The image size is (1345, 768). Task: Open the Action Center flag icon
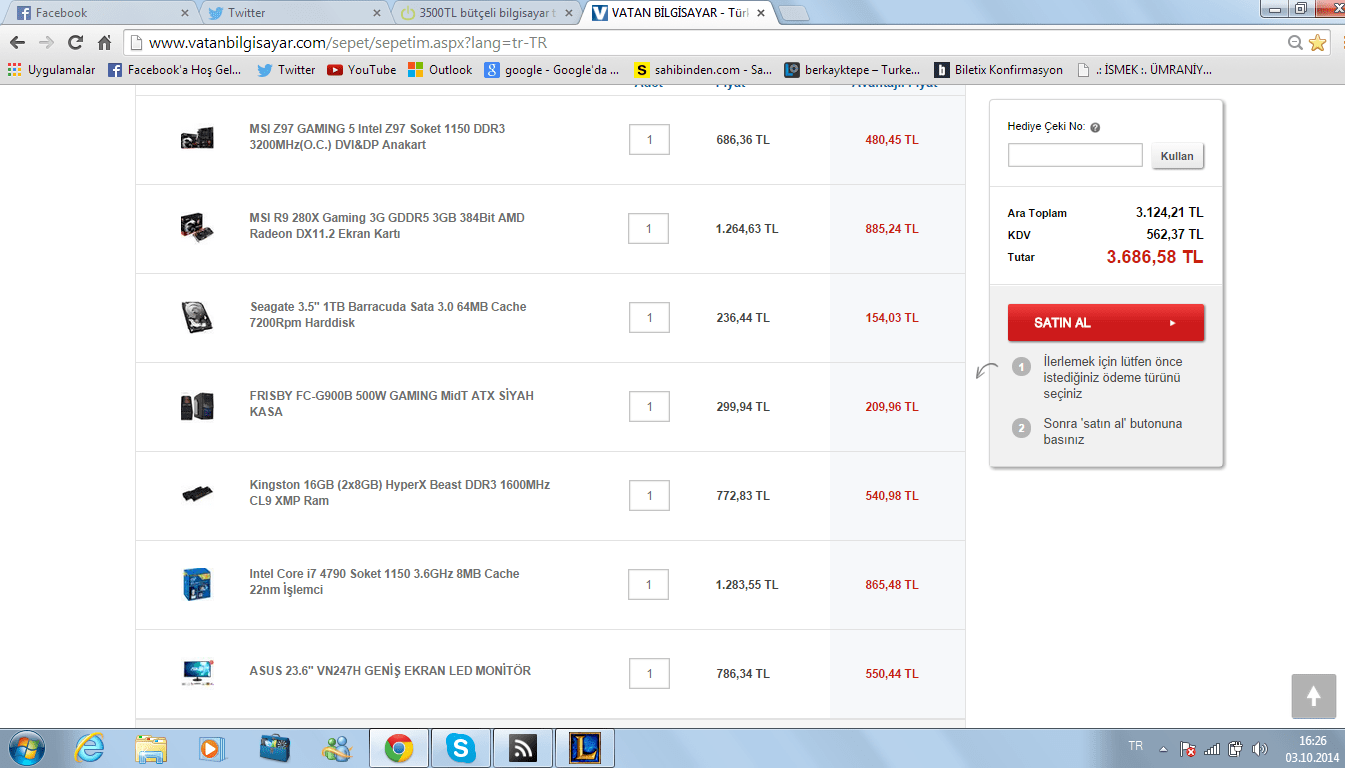tap(1188, 748)
